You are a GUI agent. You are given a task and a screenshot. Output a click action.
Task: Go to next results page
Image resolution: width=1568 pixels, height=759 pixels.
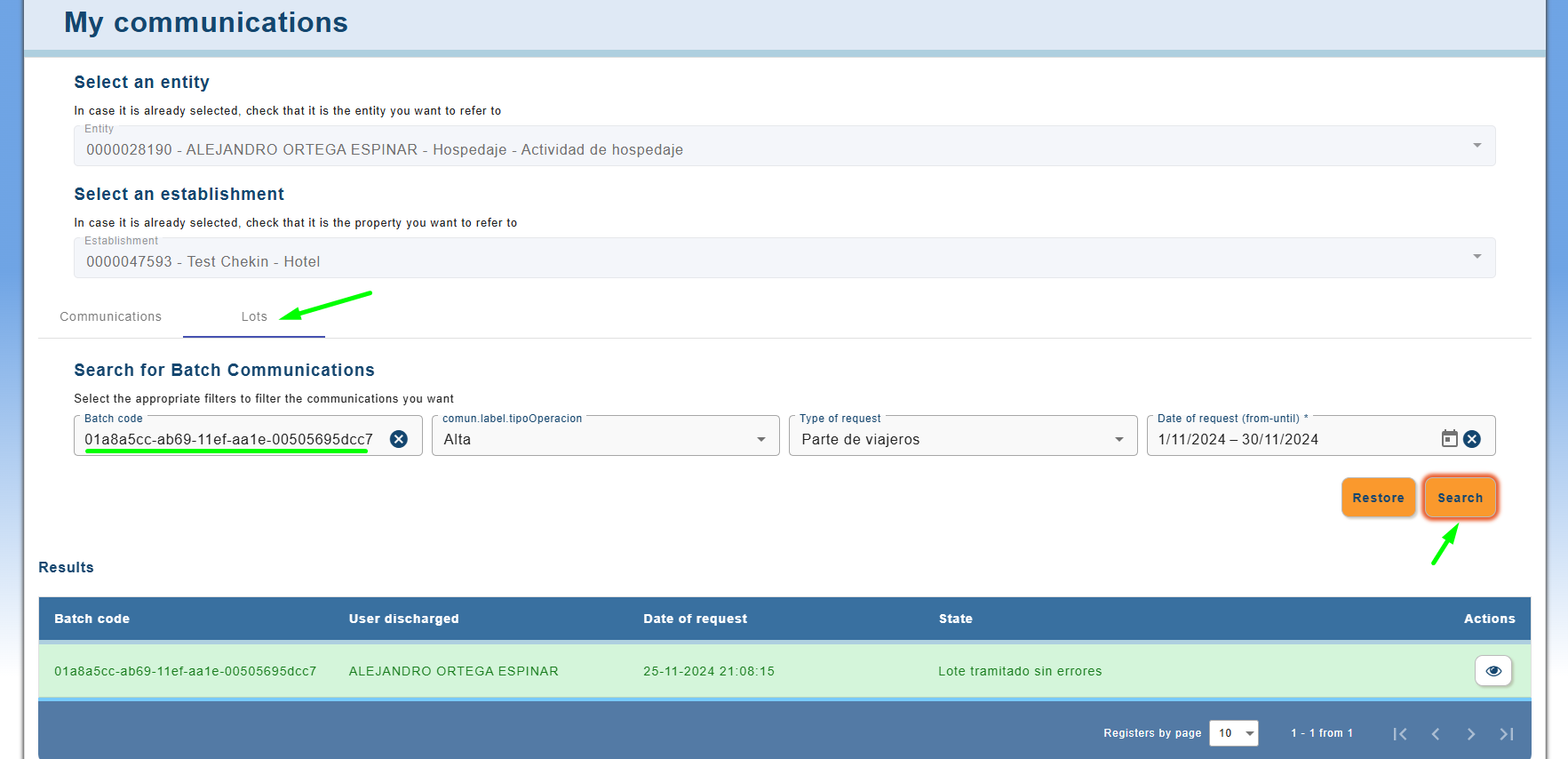1471,734
